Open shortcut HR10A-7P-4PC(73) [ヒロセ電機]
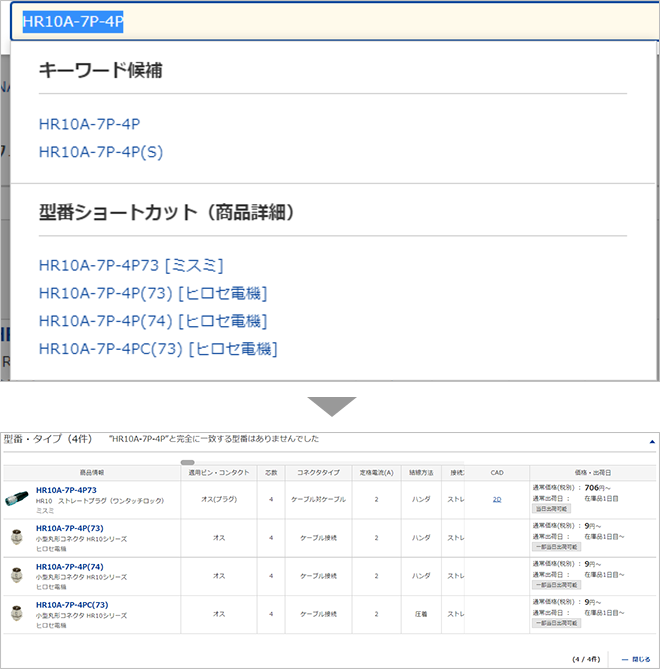 [157, 349]
